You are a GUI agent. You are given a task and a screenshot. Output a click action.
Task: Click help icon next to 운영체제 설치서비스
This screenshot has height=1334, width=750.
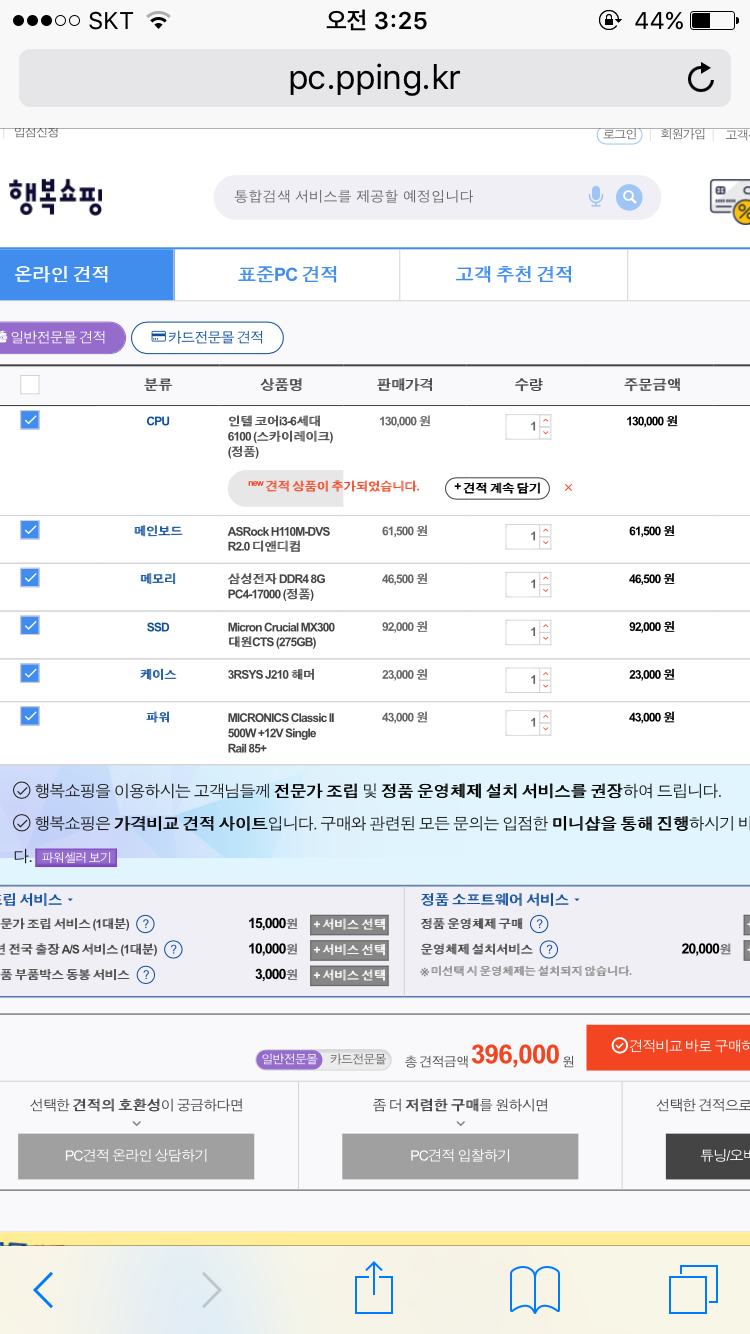[549, 949]
